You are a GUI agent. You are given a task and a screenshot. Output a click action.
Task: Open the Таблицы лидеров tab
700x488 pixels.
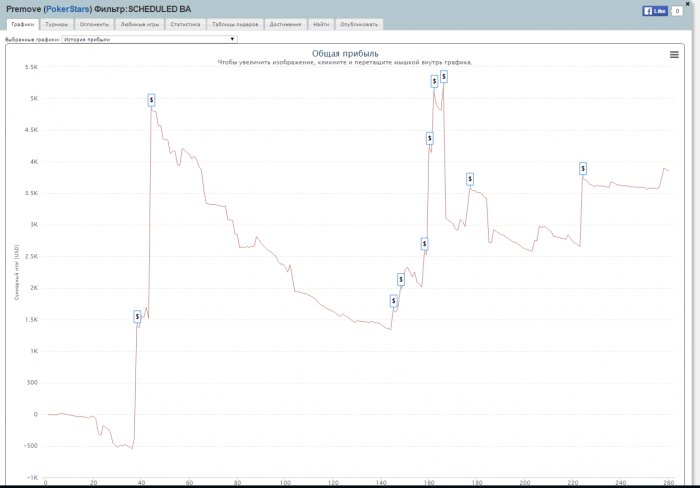pyautogui.click(x=235, y=25)
